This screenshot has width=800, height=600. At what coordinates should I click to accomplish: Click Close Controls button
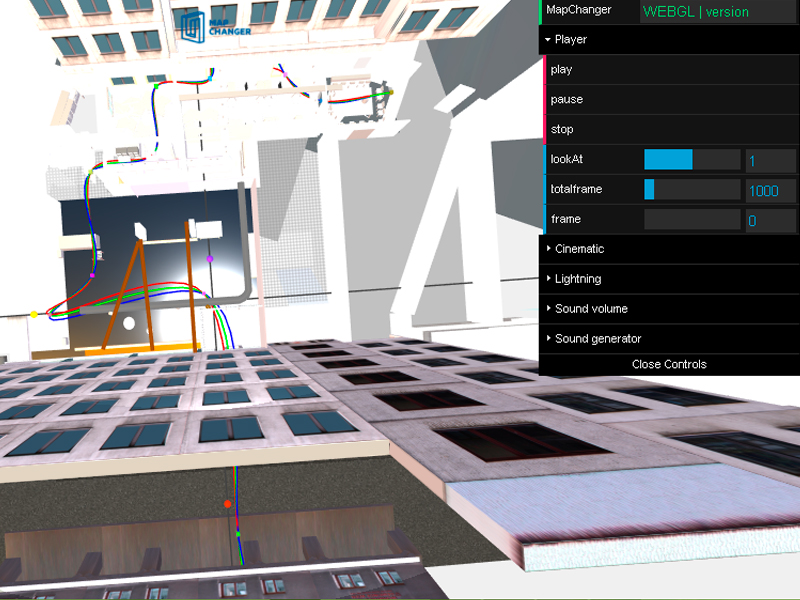669,364
